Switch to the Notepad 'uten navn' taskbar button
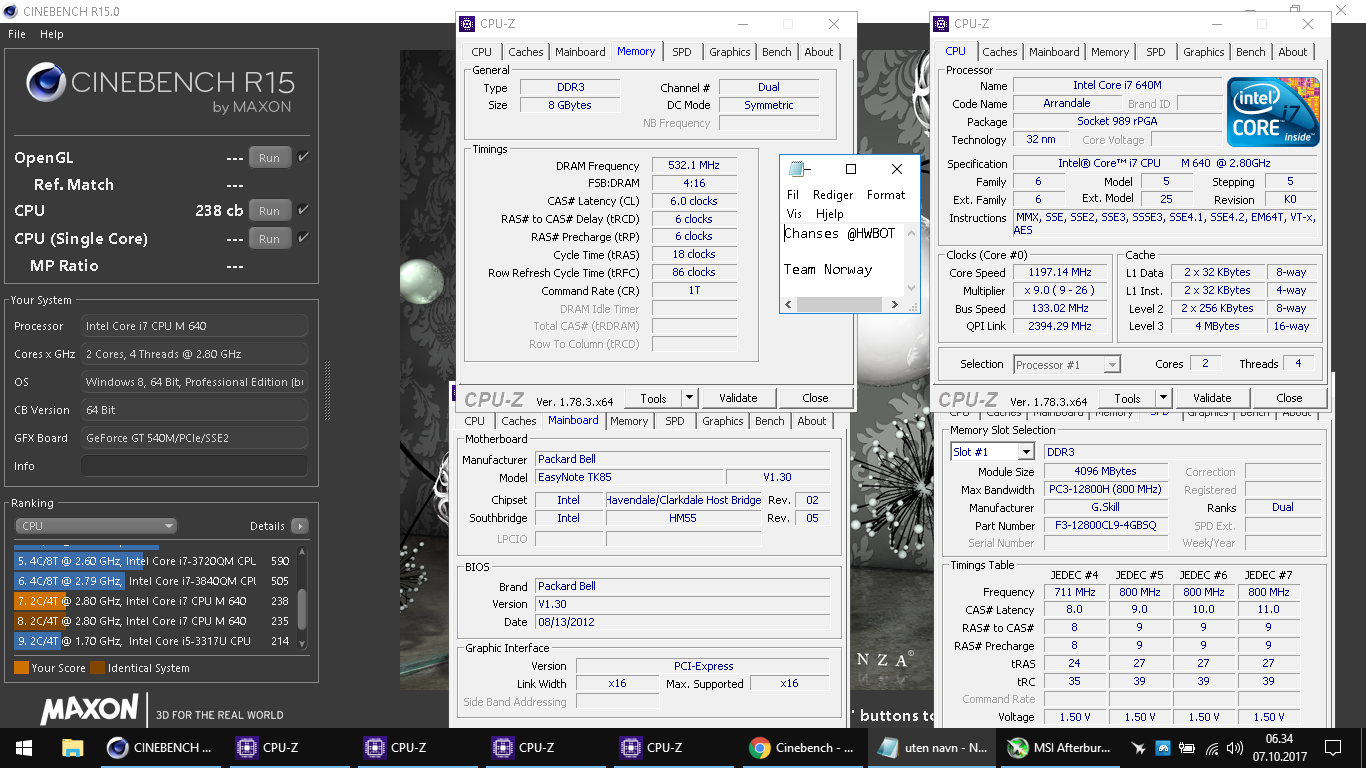 (932, 748)
